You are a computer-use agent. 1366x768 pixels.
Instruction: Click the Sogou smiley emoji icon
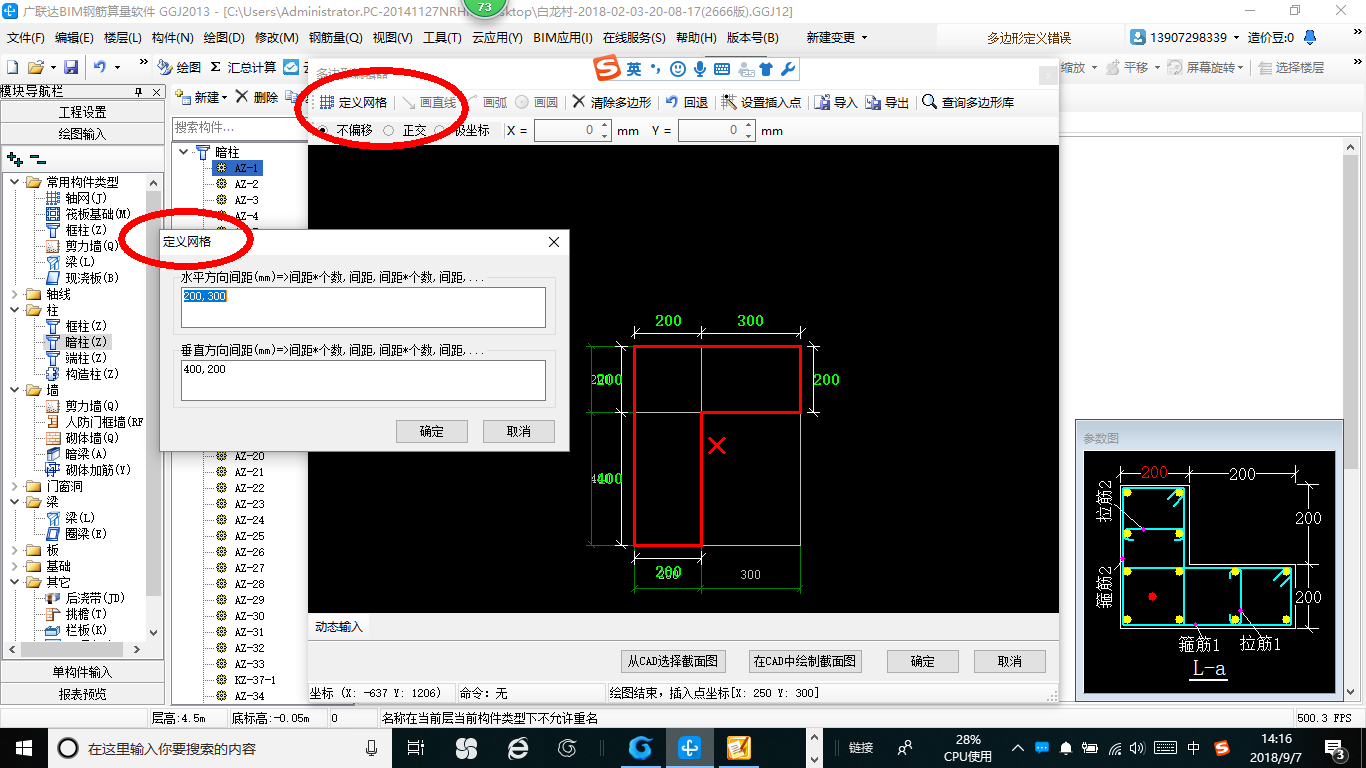coord(678,69)
